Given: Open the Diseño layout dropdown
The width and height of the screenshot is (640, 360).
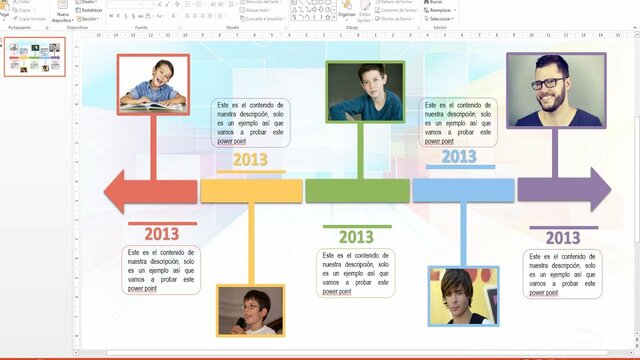Looking at the screenshot, I should [86, 2].
